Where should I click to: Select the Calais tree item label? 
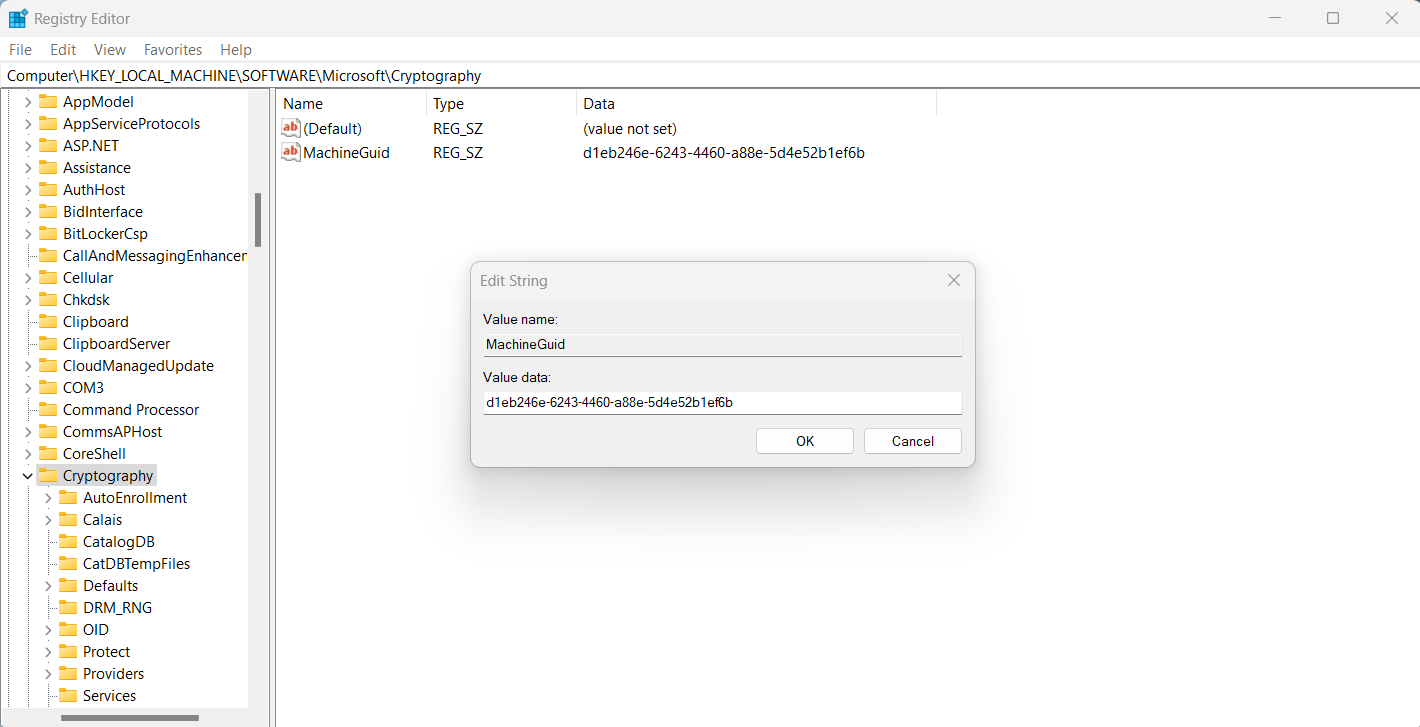pos(103,520)
